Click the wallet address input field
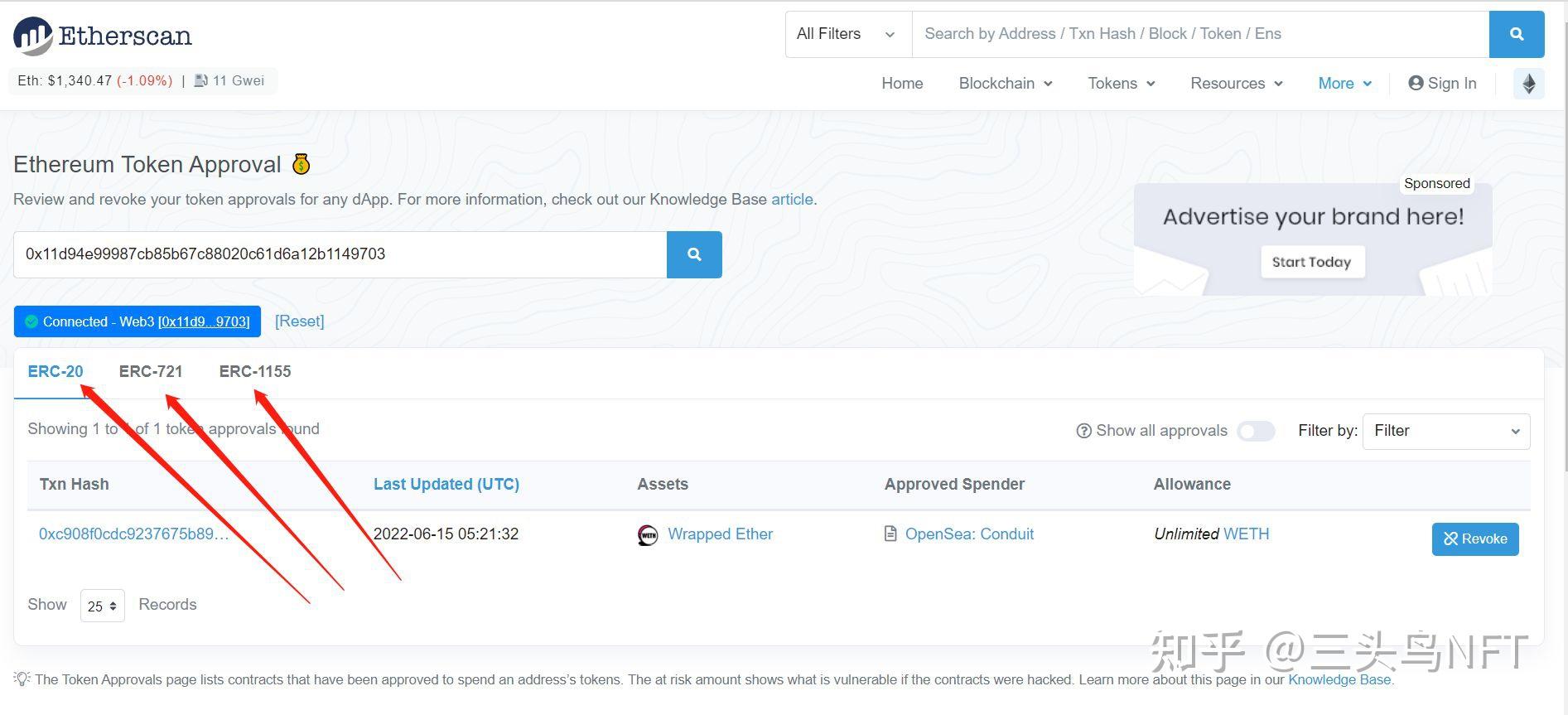 coord(340,254)
